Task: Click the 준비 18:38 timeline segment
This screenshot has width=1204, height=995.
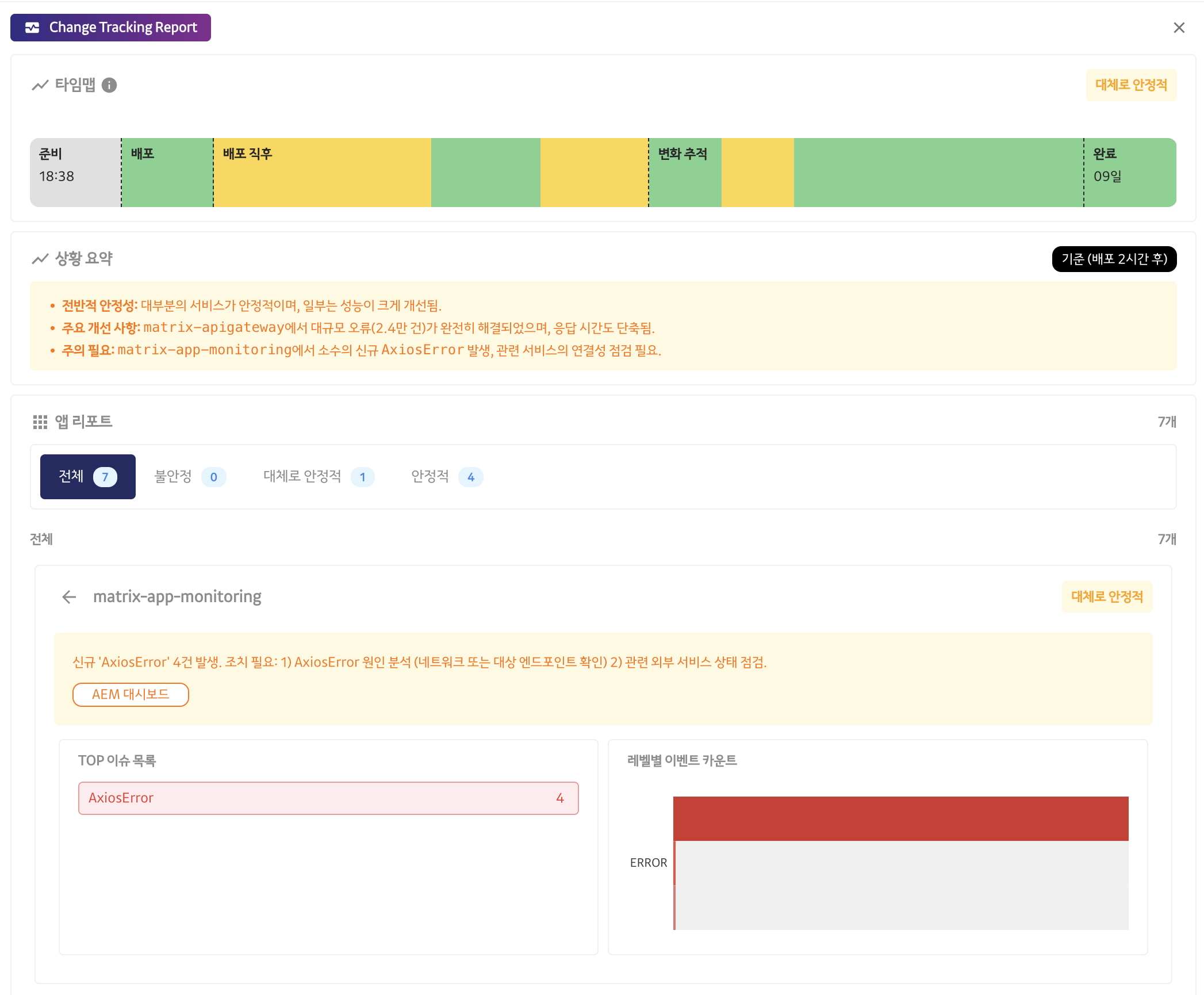Action: tap(75, 173)
